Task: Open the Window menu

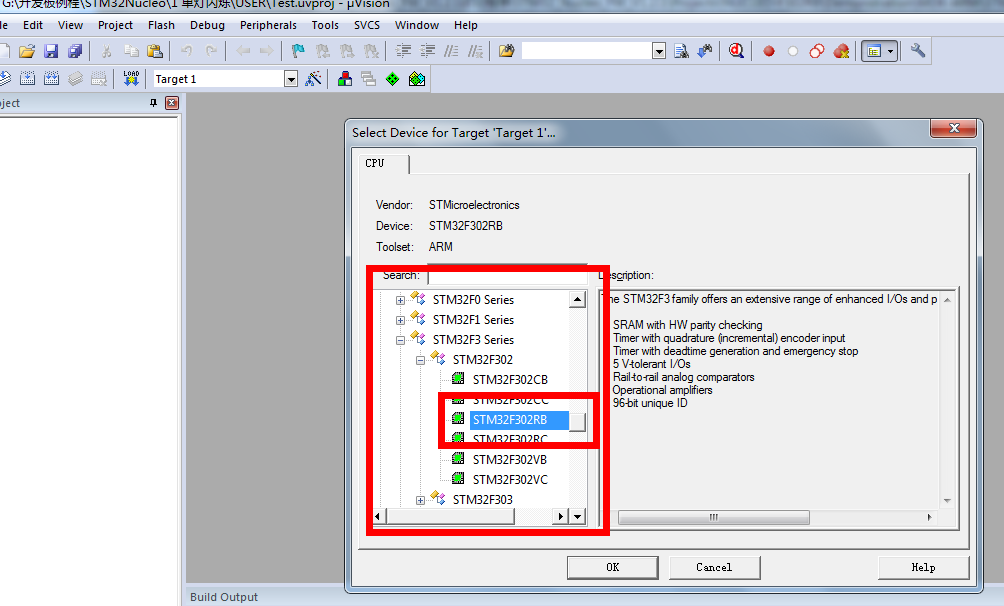Action: pyautogui.click(x=417, y=25)
